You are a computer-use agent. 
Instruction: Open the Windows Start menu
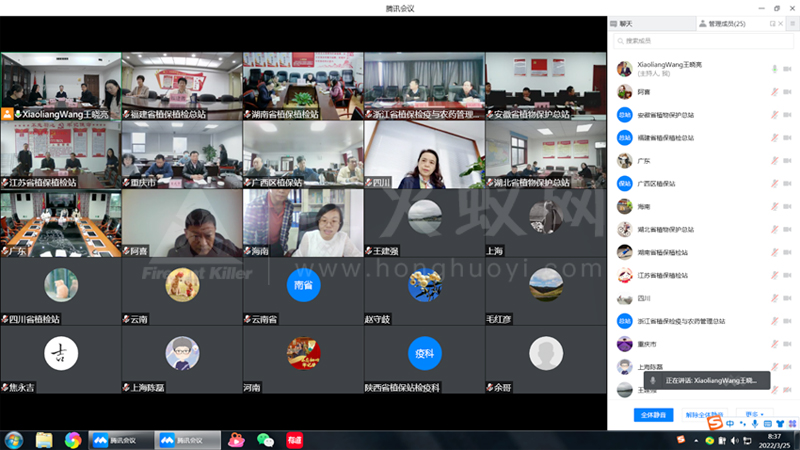pos(14,439)
